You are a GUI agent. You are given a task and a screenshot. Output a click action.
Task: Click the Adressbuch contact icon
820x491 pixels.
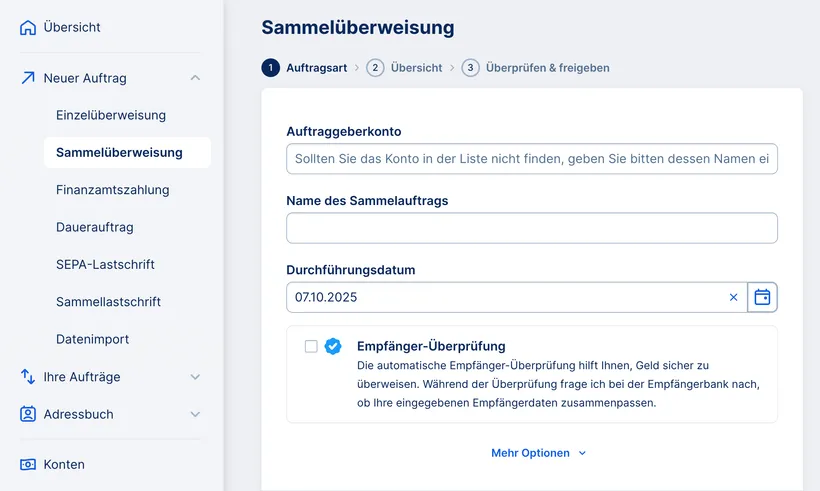click(x=28, y=414)
